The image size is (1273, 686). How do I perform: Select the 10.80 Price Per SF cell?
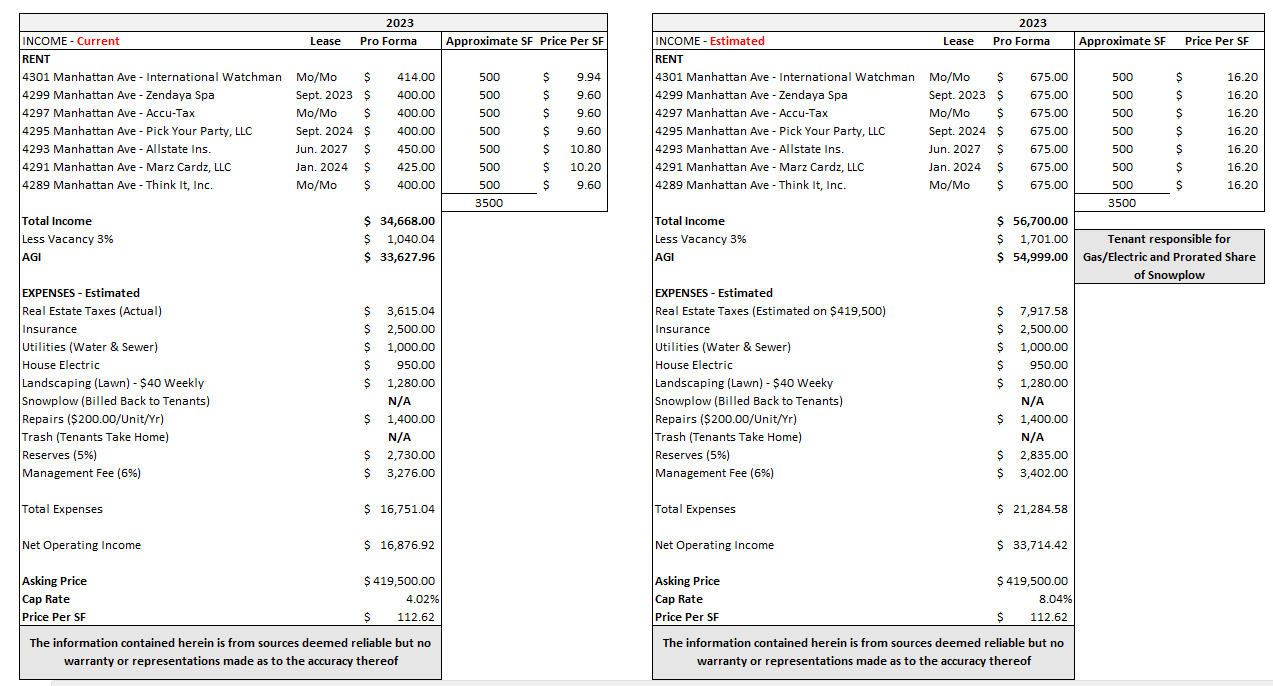pos(585,149)
